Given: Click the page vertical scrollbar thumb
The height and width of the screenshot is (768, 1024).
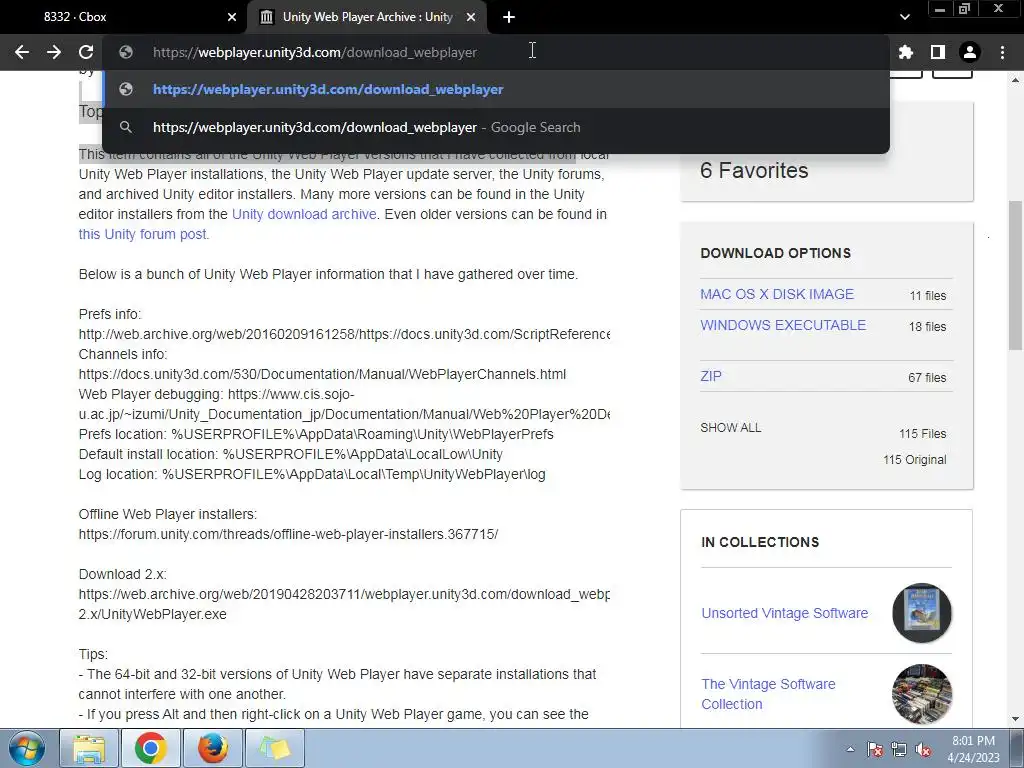Looking at the screenshot, I should (x=1016, y=276).
